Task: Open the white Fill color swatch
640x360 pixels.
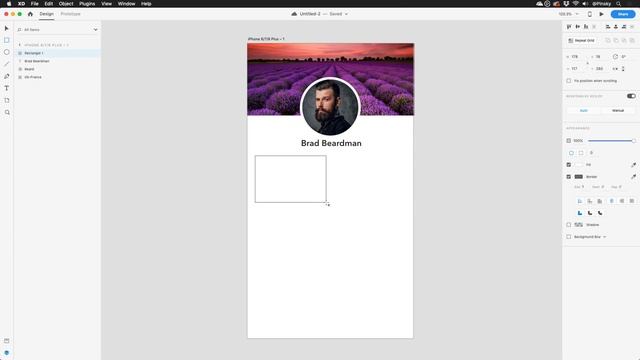Action: [579, 165]
